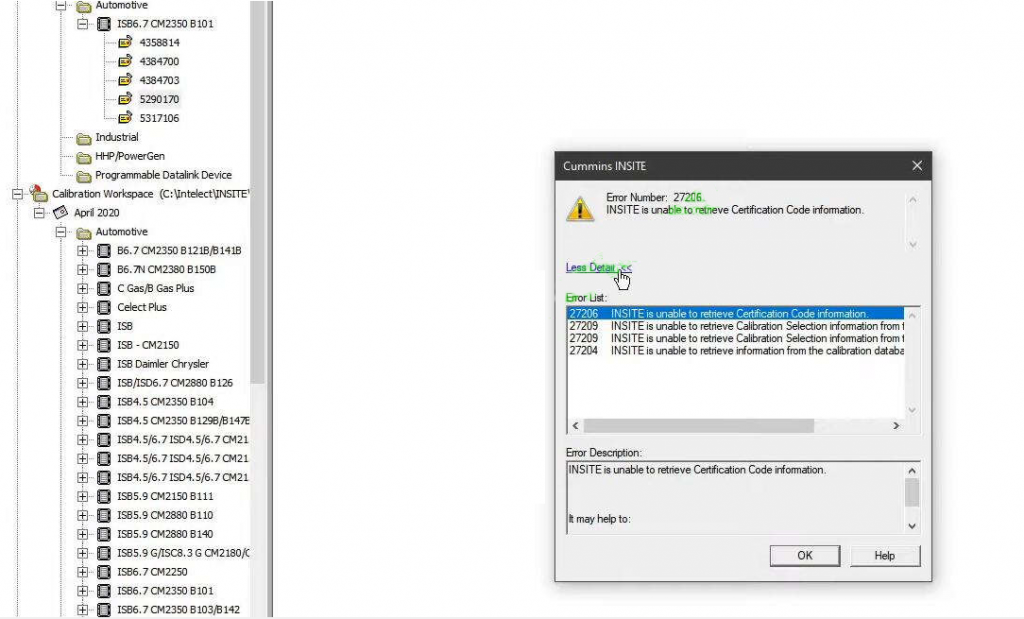The height and width of the screenshot is (619, 1024).
Task: Click the calibration icon beside 5317106
Action: pyautogui.click(x=125, y=118)
